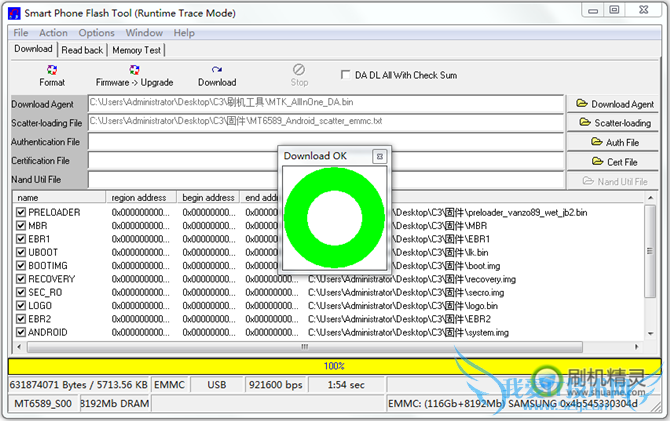The width and height of the screenshot is (670, 421).
Task: Click the yellow 100% progress bar
Action: coord(334,366)
